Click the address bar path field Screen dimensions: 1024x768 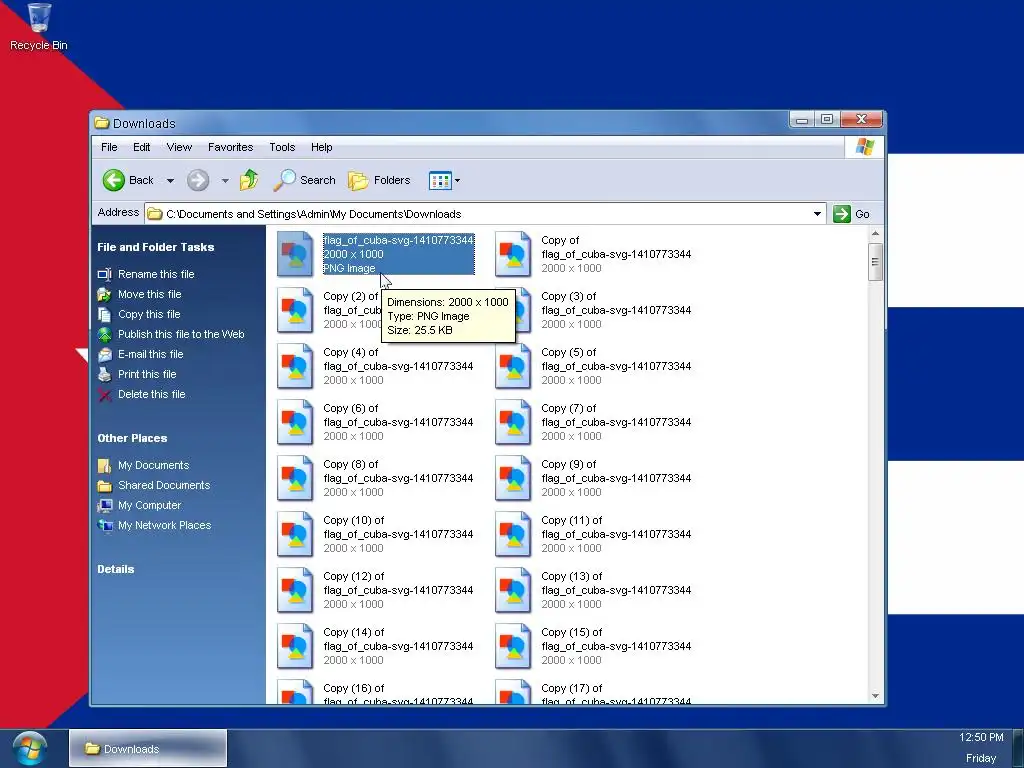point(483,214)
